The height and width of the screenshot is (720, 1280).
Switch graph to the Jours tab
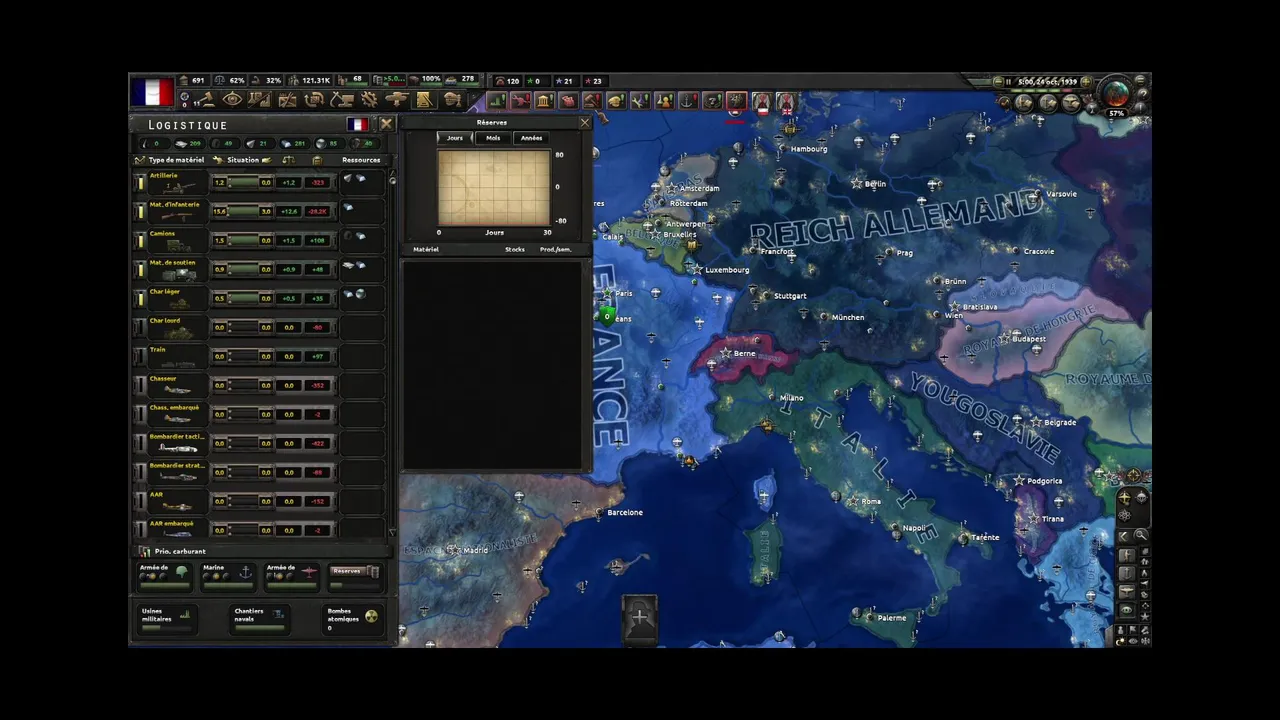click(455, 138)
